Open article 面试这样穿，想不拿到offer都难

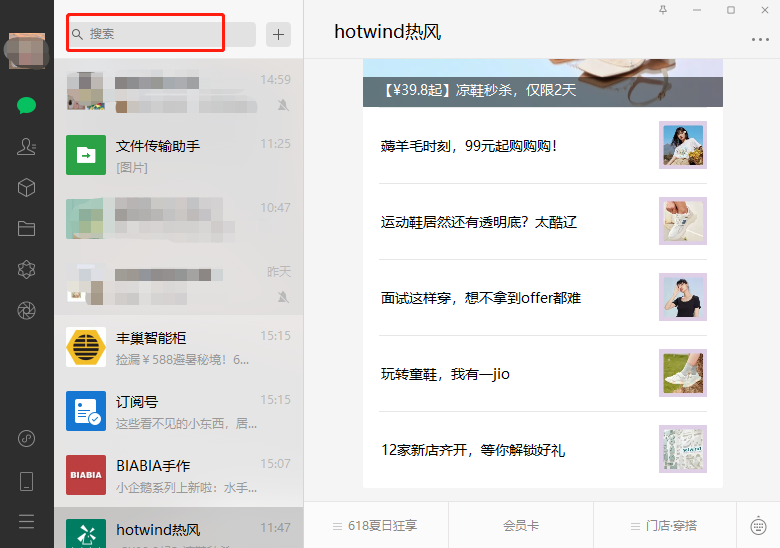pyautogui.click(x=543, y=297)
